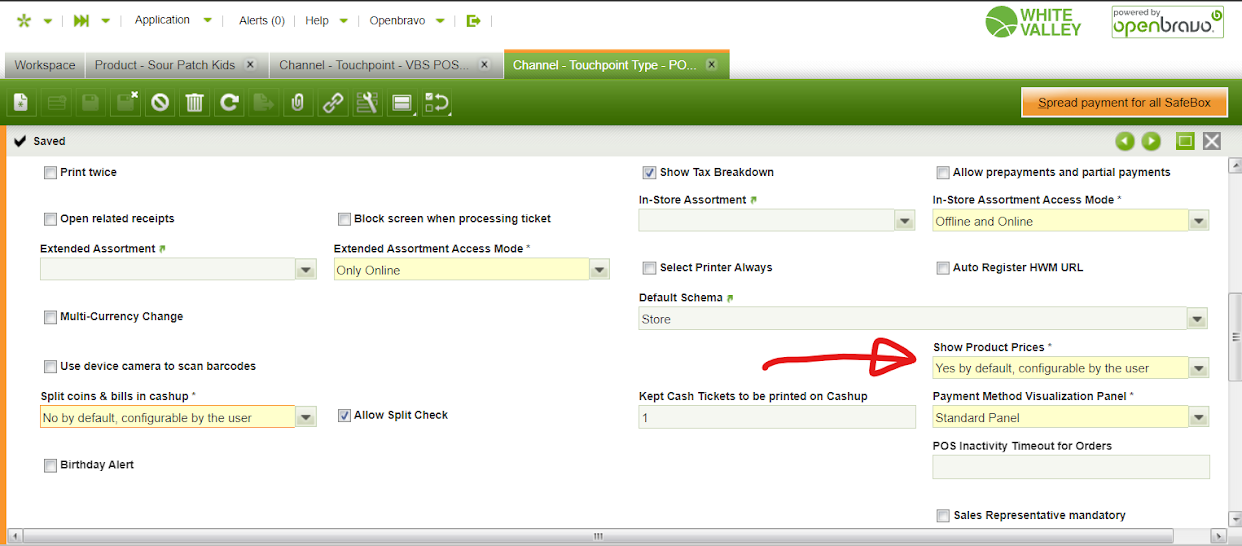Create a new record in form
The image size is (1242, 546).
point(22,102)
